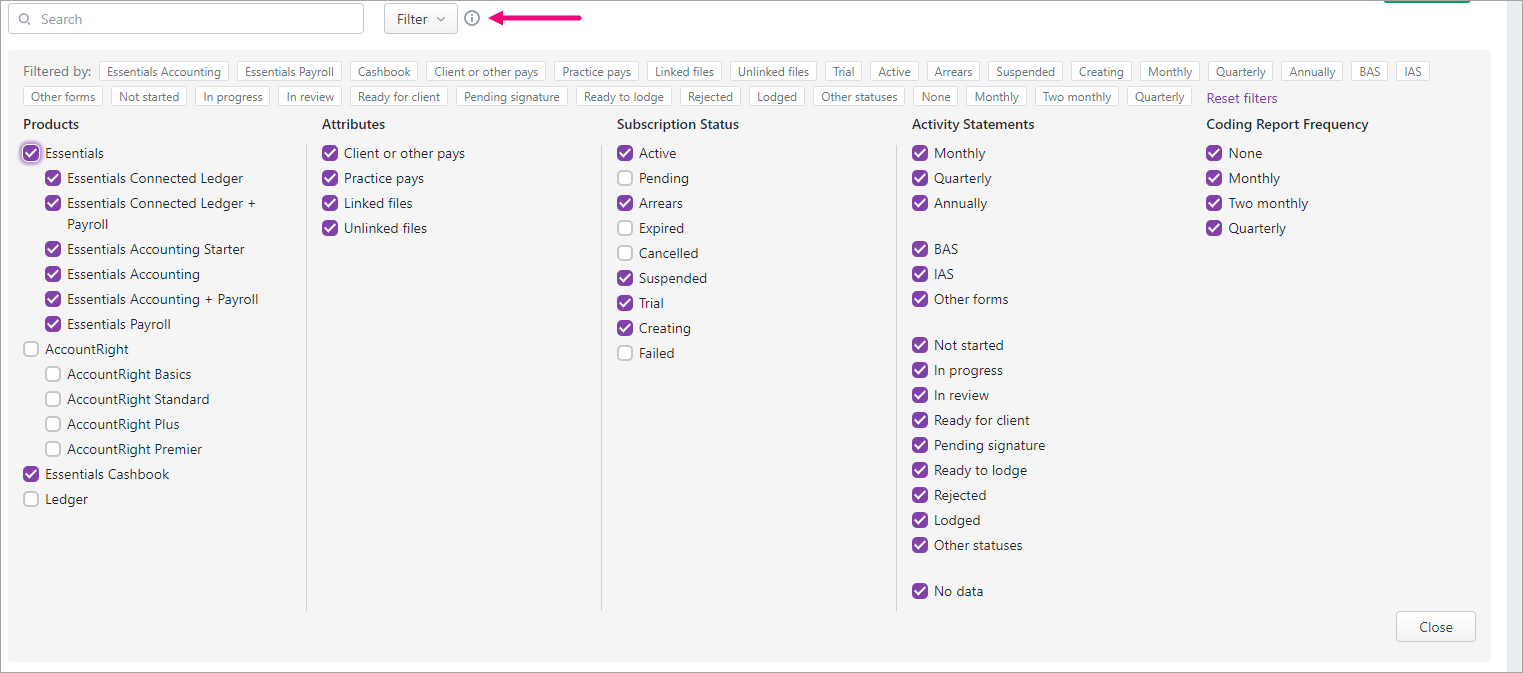Uncheck Suspended subscription status
The width and height of the screenshot is (1523, 673).
625,278
